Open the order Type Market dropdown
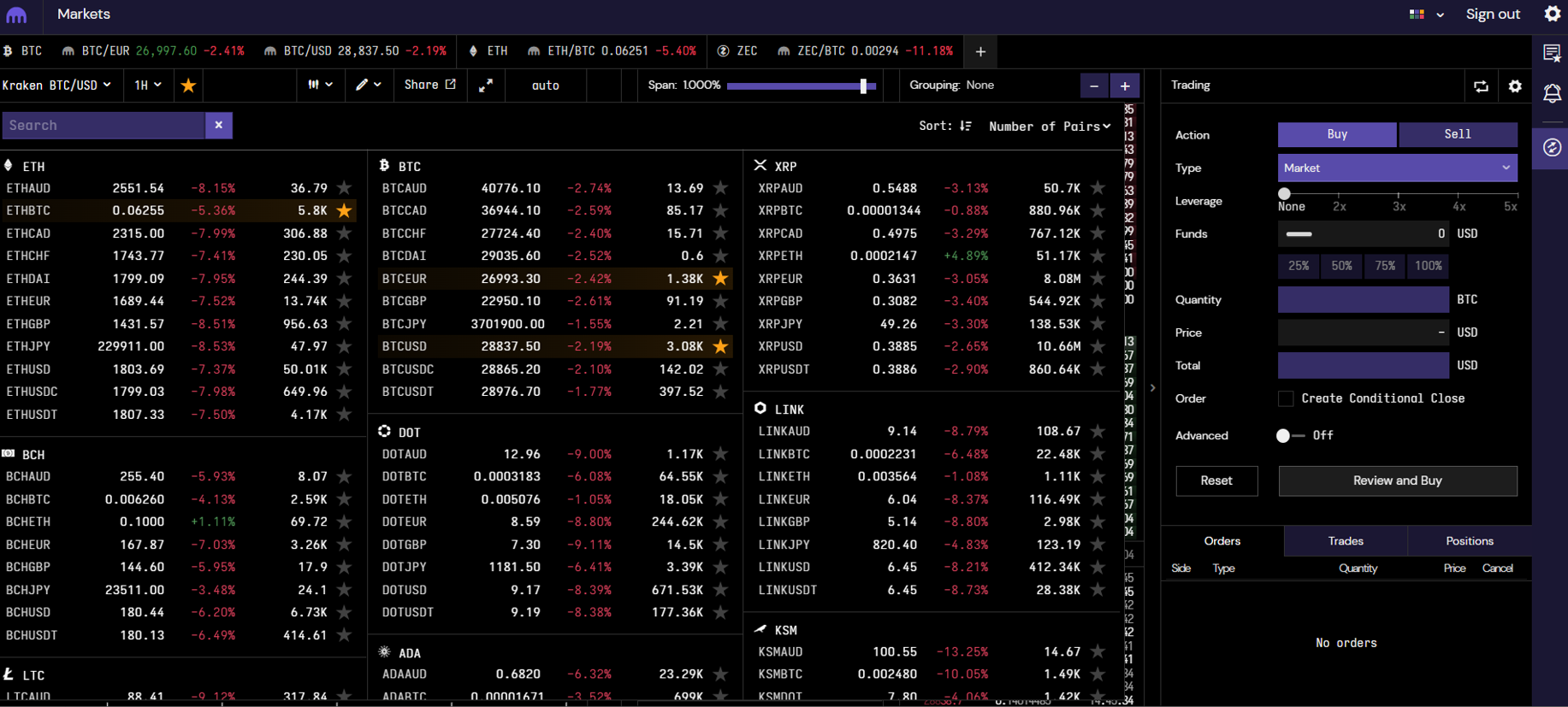The width and height of the screenshot is (1568, 707). pos(1398,168)
